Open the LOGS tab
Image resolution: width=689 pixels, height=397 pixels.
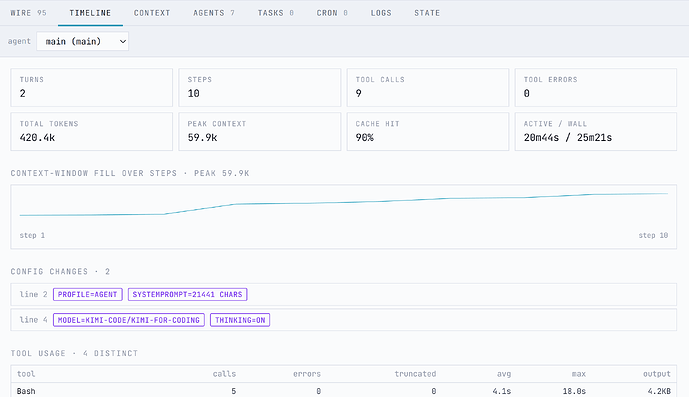[x=381, y=13]
